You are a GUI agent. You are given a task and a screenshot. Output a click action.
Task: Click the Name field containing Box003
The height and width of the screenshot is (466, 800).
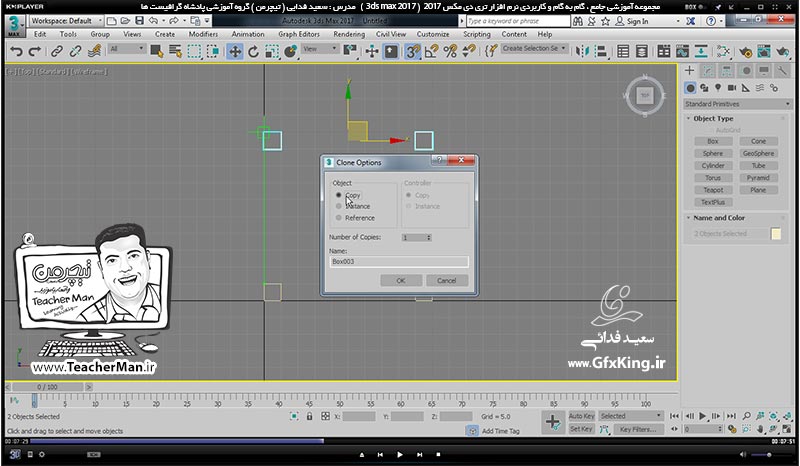tap(399, 261)
